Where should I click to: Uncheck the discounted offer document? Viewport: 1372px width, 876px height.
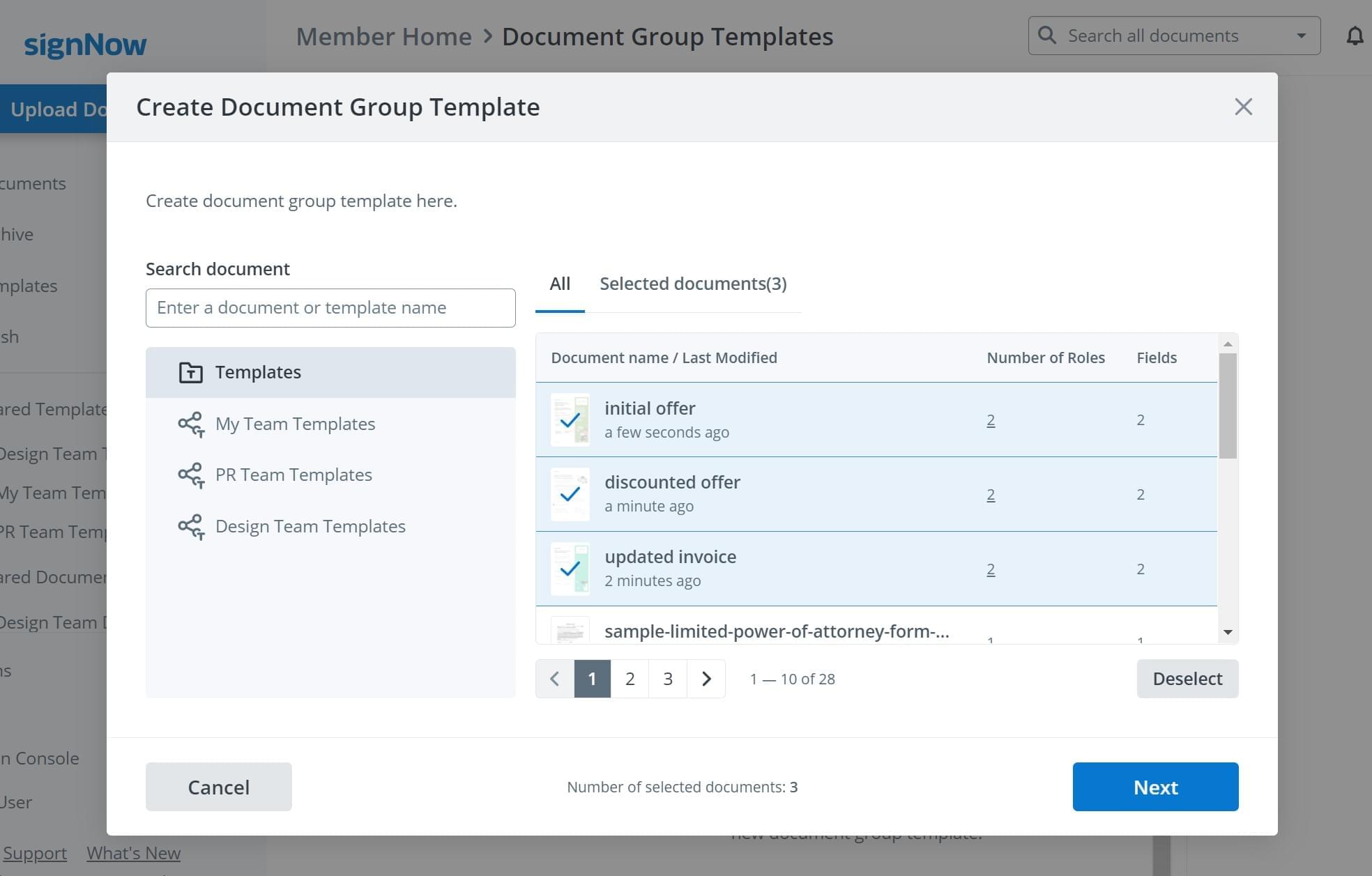coord(570,494)
